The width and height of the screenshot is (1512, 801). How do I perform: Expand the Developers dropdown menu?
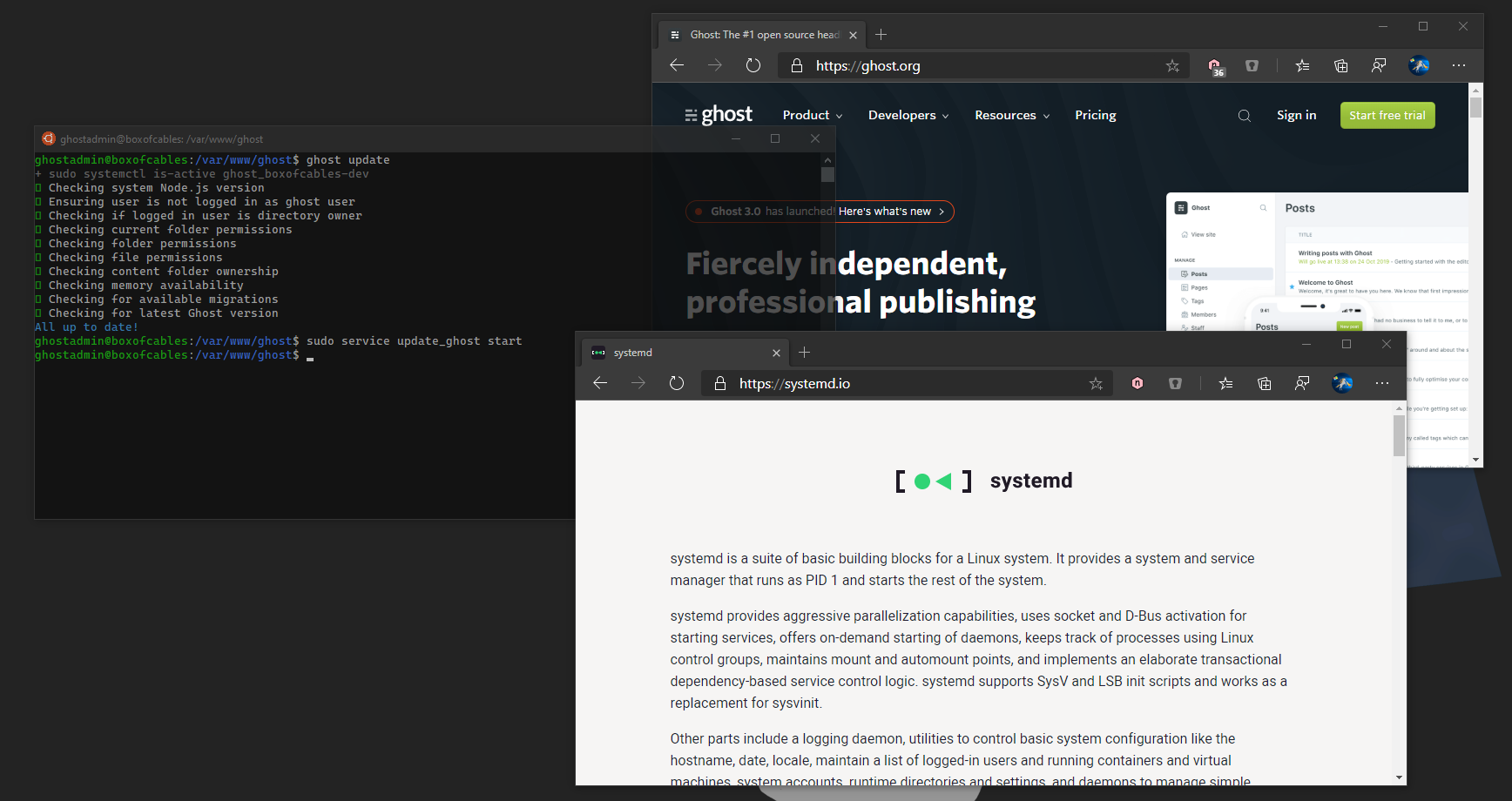tap(908, 115)
